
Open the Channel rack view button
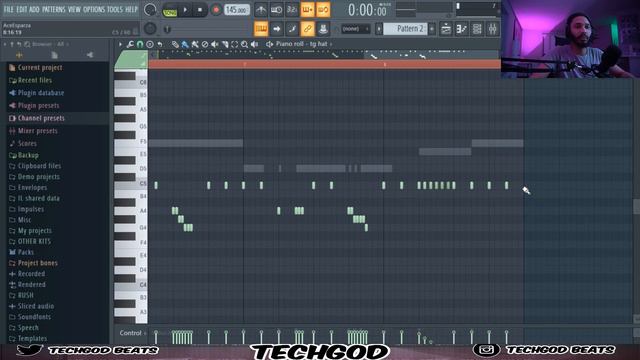(x=477, y=29)
